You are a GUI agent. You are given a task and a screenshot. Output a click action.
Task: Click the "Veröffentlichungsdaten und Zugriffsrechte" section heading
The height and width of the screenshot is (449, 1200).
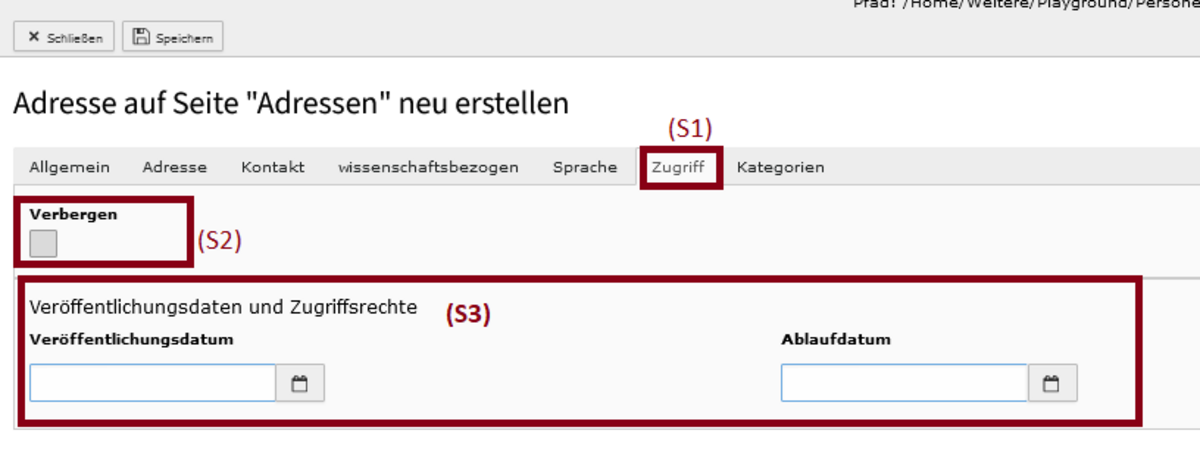click(224, 307)
